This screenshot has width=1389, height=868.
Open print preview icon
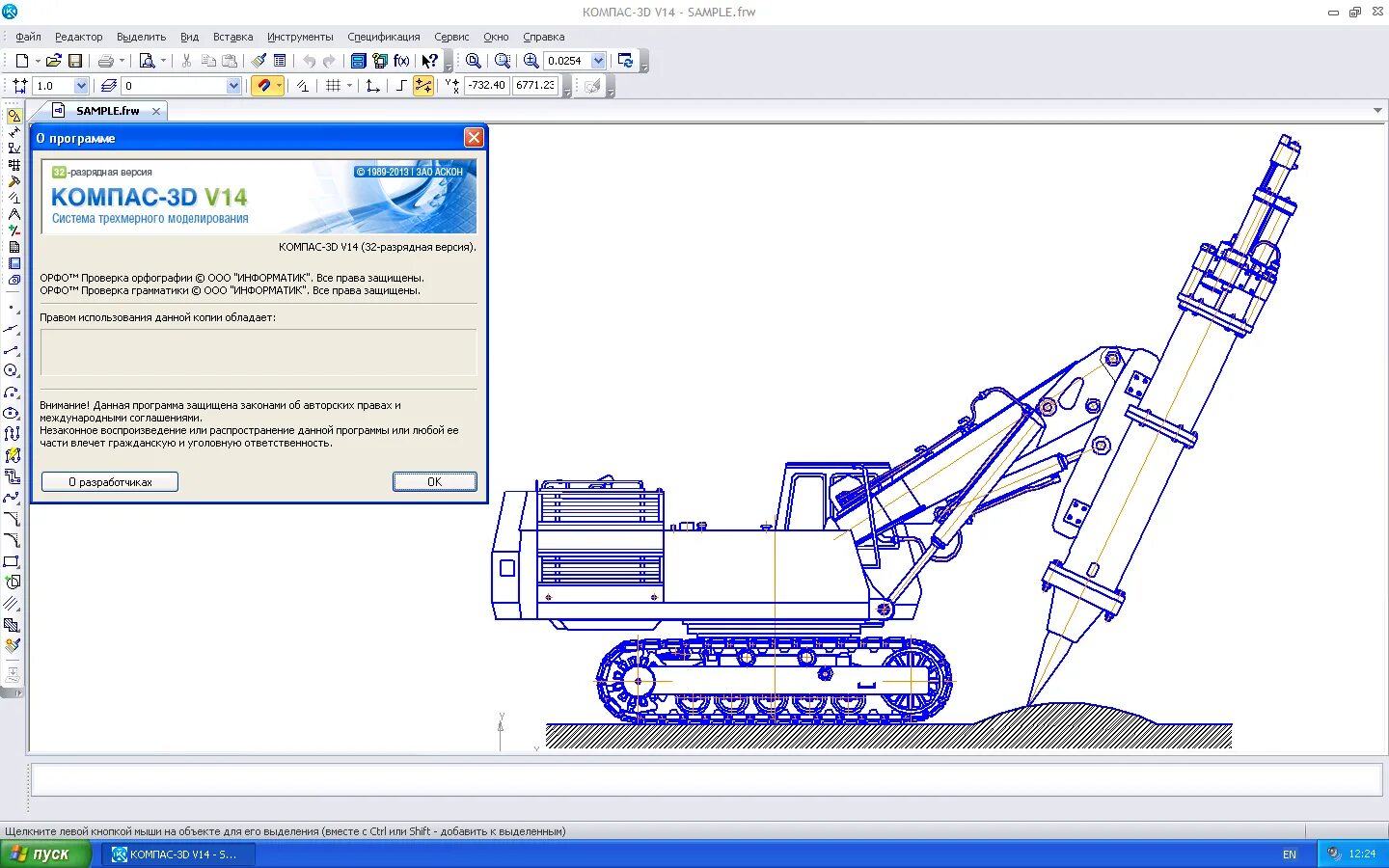(x=147, y=61)
